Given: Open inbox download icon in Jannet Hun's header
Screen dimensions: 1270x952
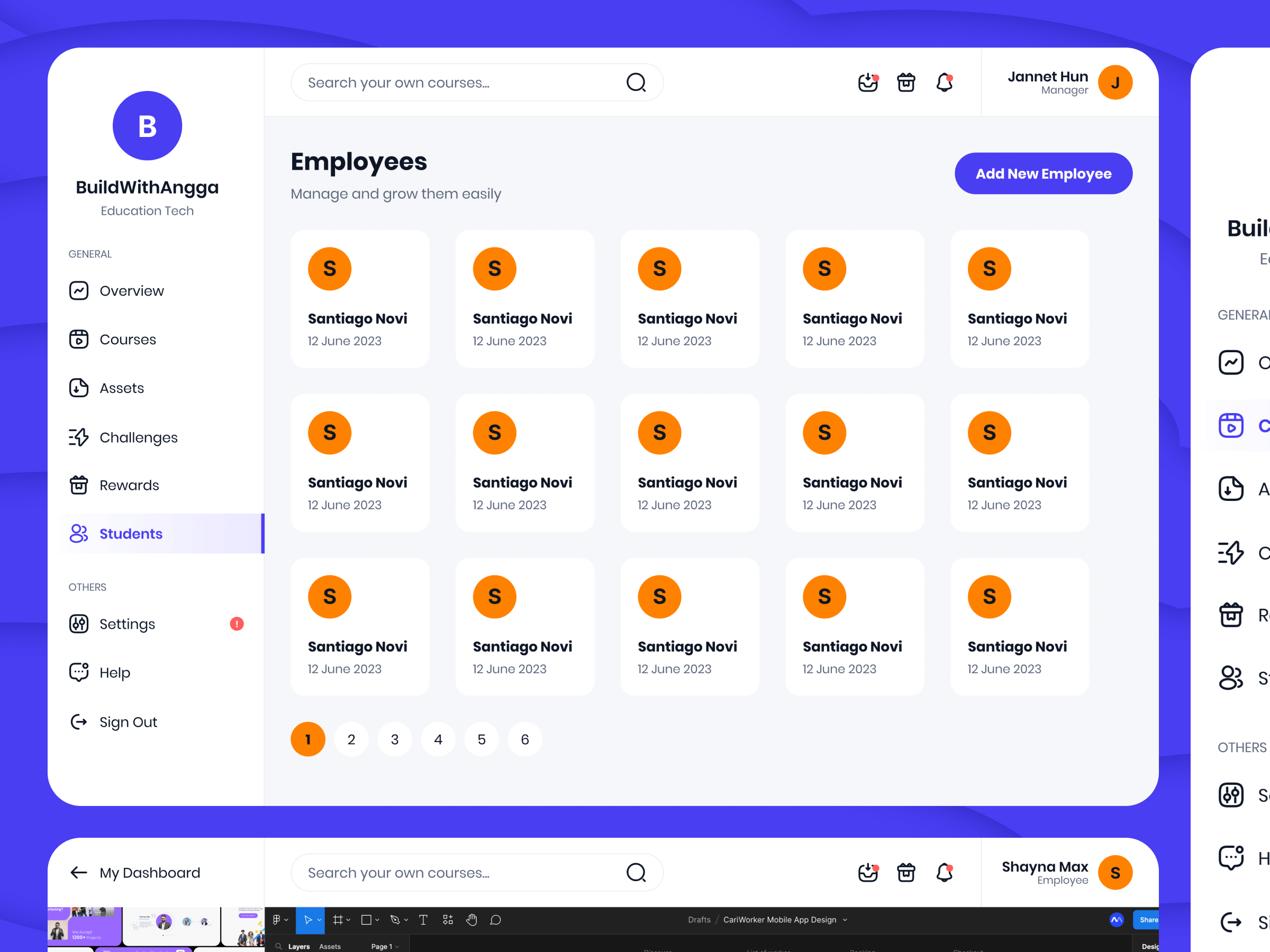Looking at the screenshot, I should [x=868, y=83].
